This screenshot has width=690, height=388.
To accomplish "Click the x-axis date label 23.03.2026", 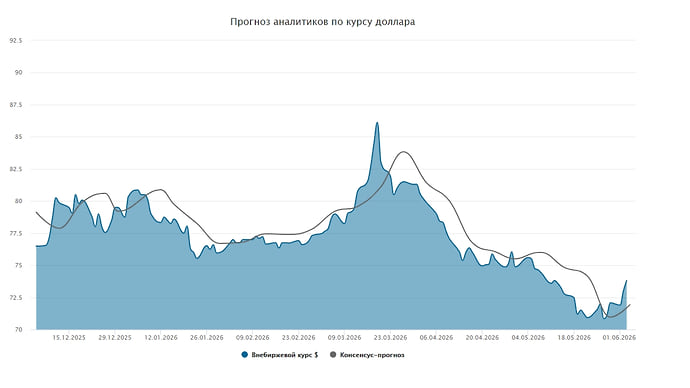I will click(x=390, y=338).
